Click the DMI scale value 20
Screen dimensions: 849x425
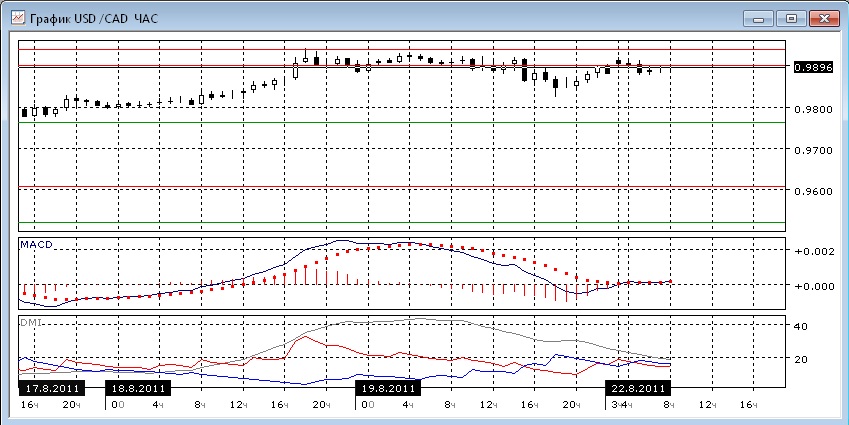click(x=801, y=359)
